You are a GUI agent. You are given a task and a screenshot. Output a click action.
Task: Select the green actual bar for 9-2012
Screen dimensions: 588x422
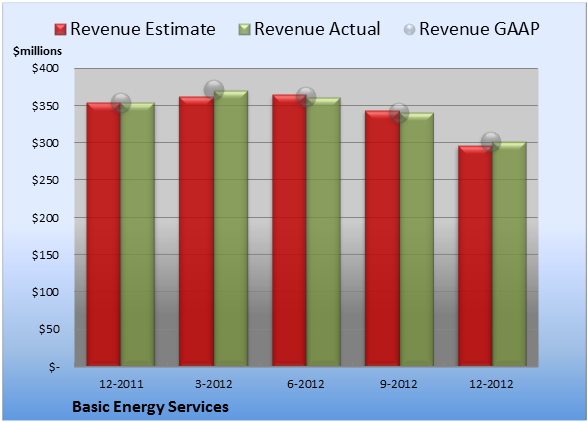(416, 239)
